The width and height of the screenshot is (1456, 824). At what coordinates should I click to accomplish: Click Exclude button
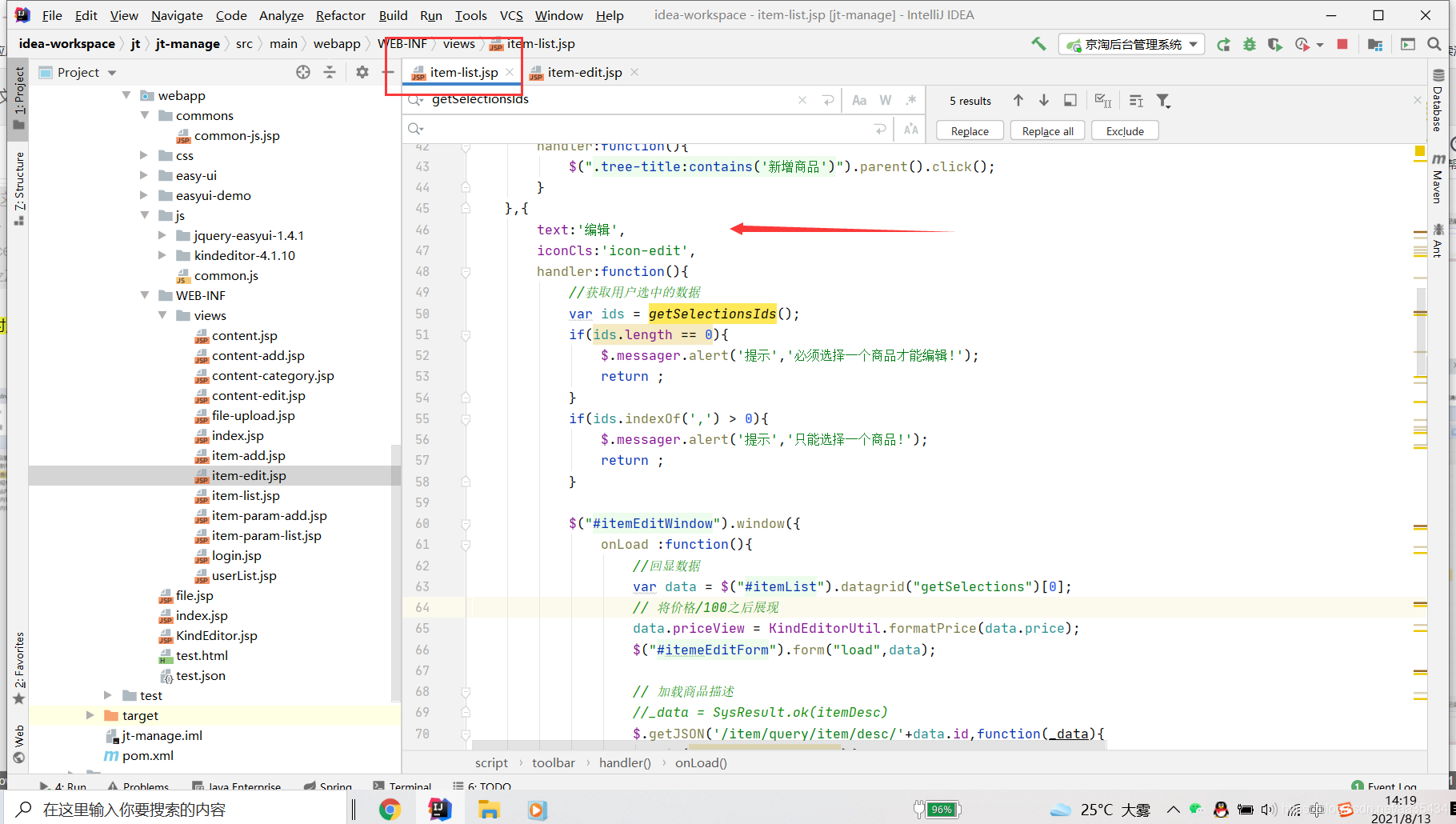click(1125, 131)
